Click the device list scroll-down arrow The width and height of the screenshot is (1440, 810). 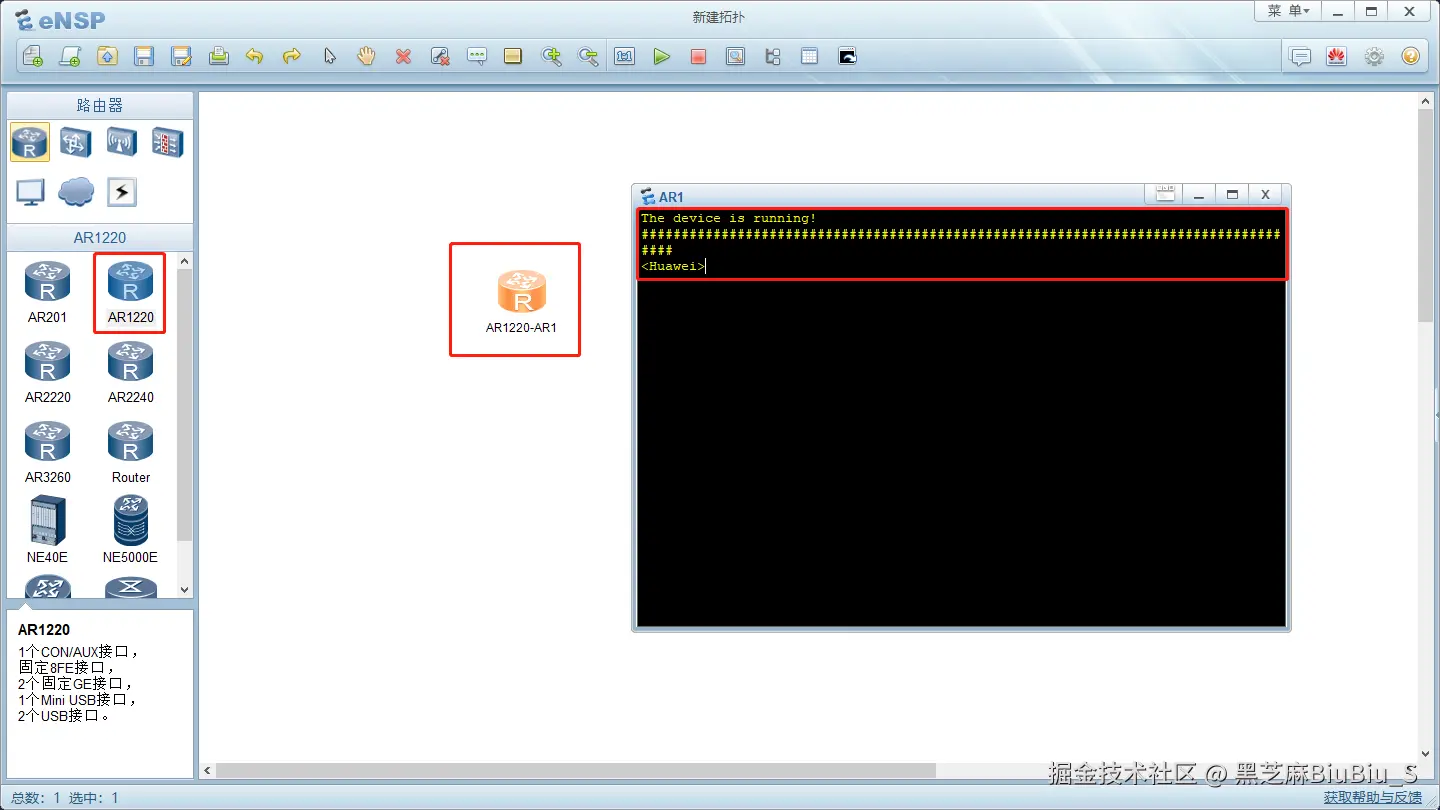tap(185, 590)
